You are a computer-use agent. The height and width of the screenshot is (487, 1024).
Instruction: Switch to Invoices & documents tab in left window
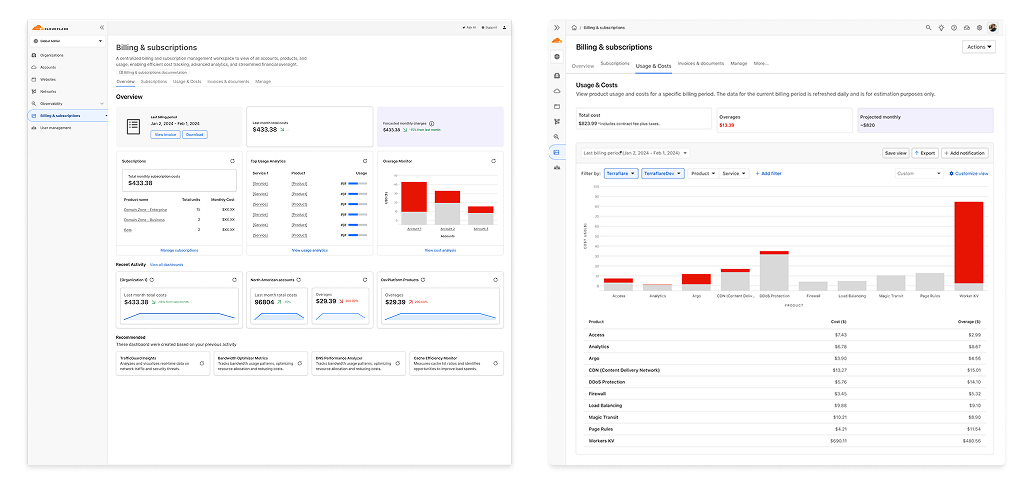click(x=228, y=82)
